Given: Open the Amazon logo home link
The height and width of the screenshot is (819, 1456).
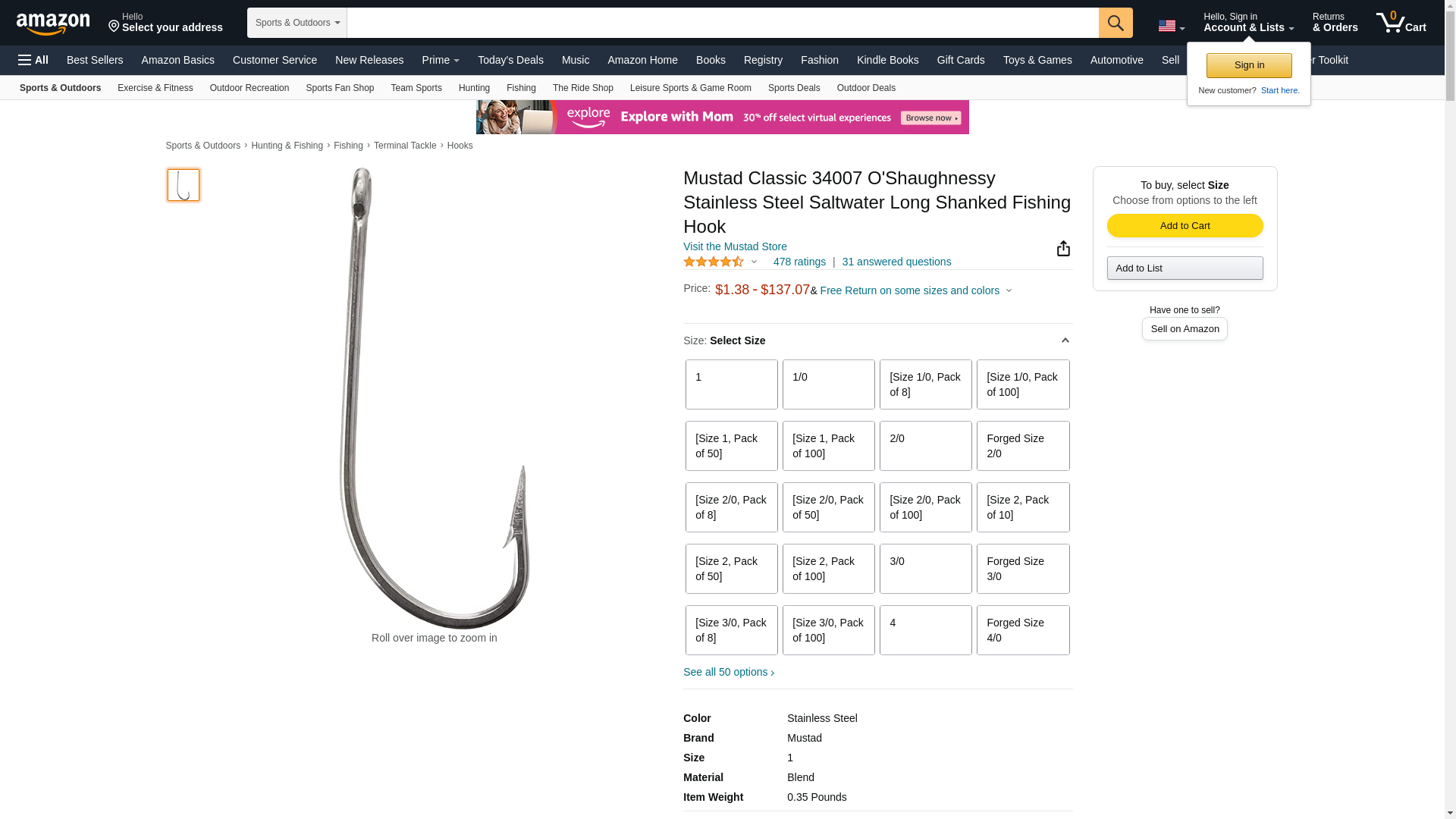Looking at the screenshot, I should click(53, 24).
